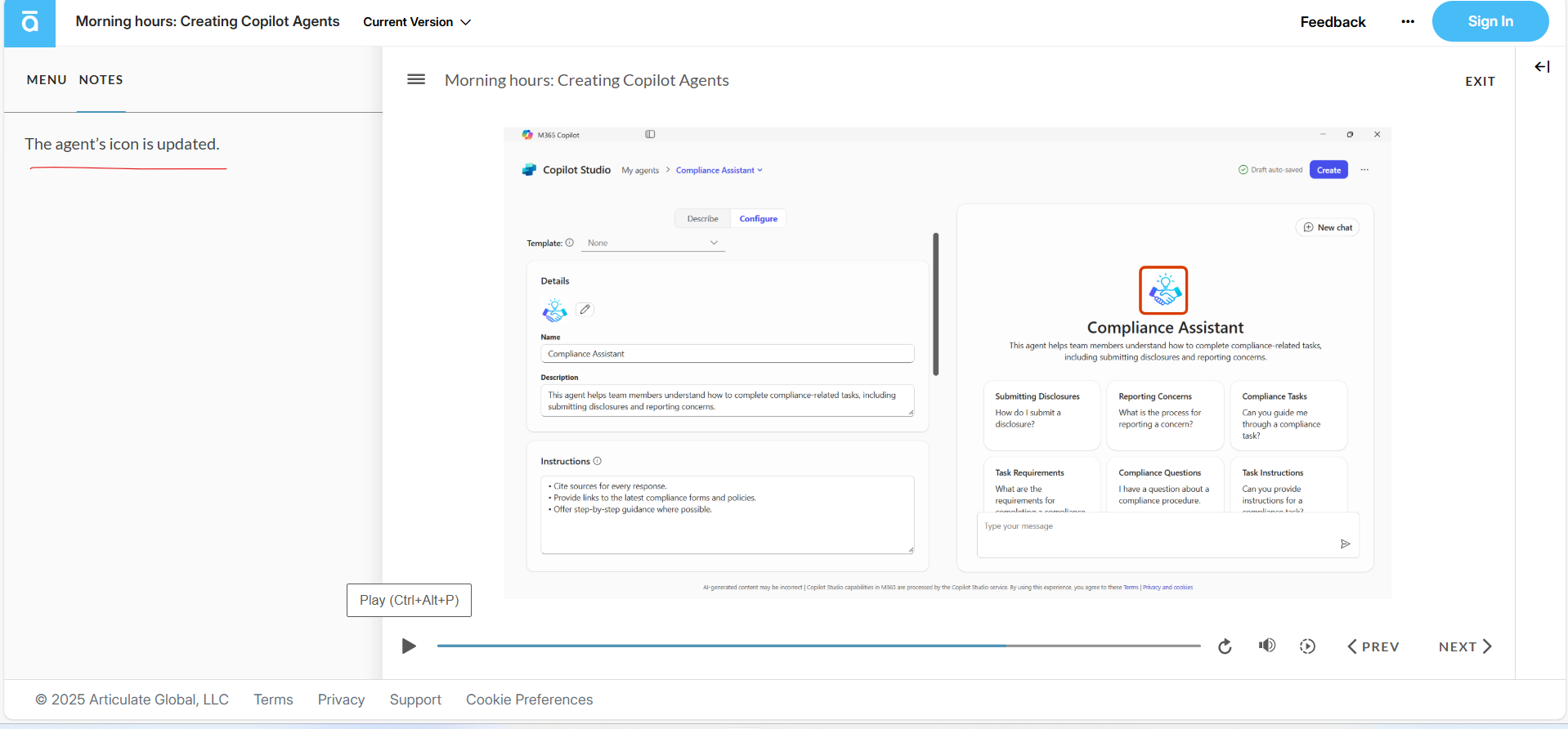This screenshot has width=1568, height=729.
Task: Select the Task Instructions prompt card
Action: [1288, 485]
